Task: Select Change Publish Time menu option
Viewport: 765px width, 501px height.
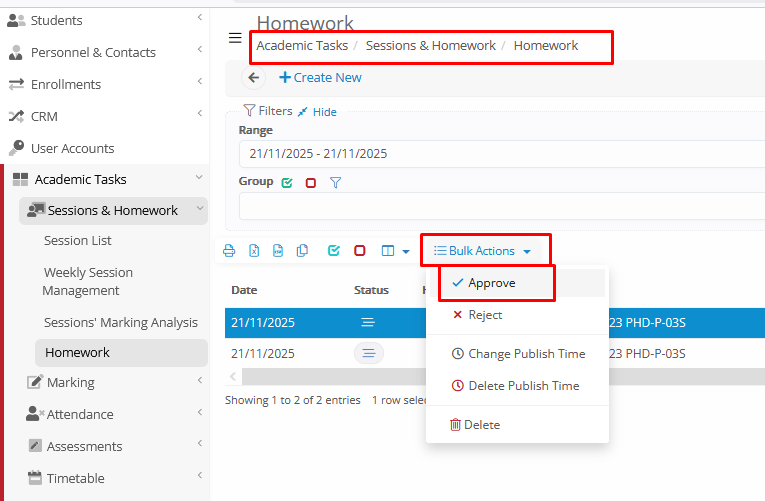Action: click(x=526, y=354)
